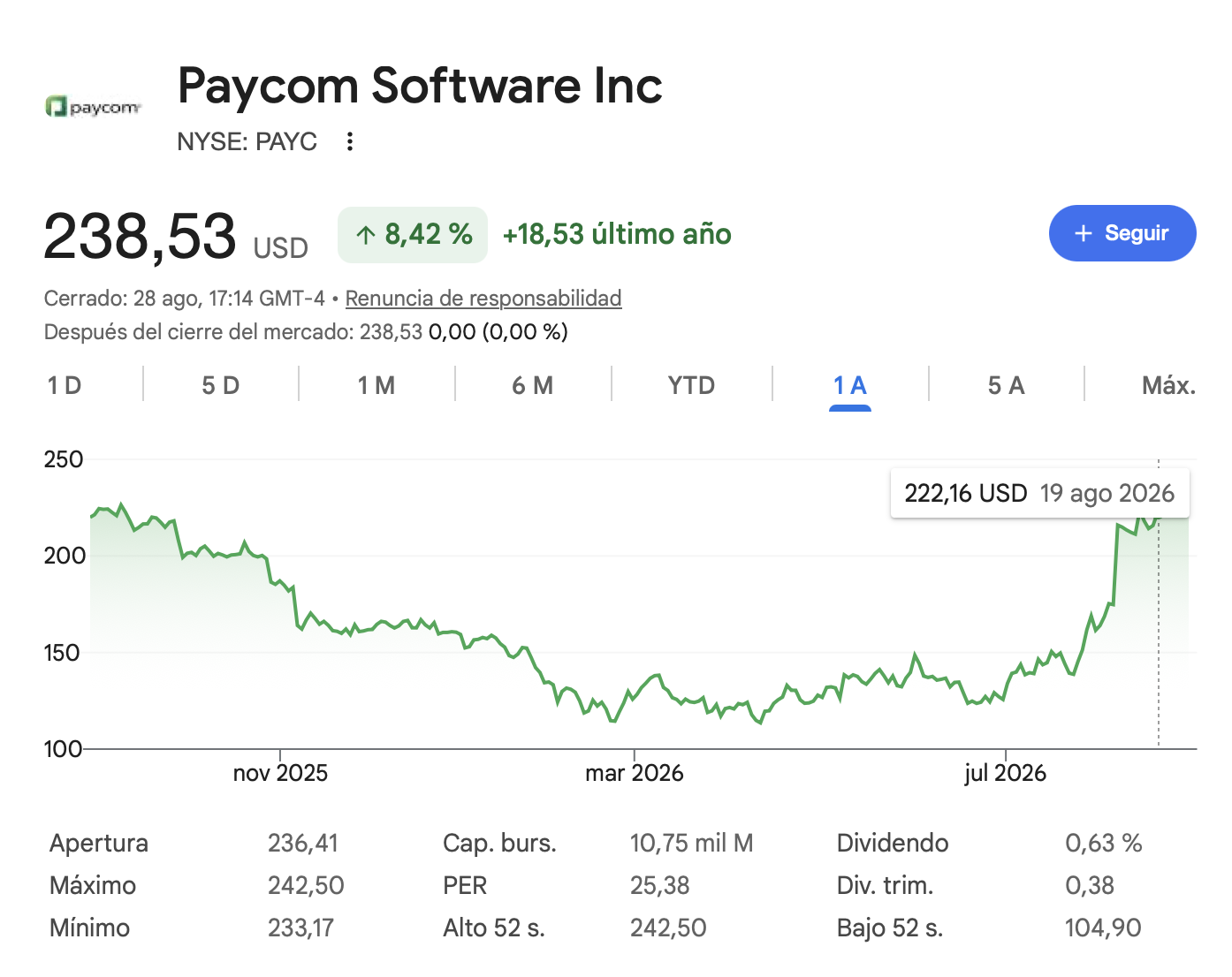Screen dimensions: 1232x977
Task: Switch chart to 1 M range
Action: pos(376,385)
